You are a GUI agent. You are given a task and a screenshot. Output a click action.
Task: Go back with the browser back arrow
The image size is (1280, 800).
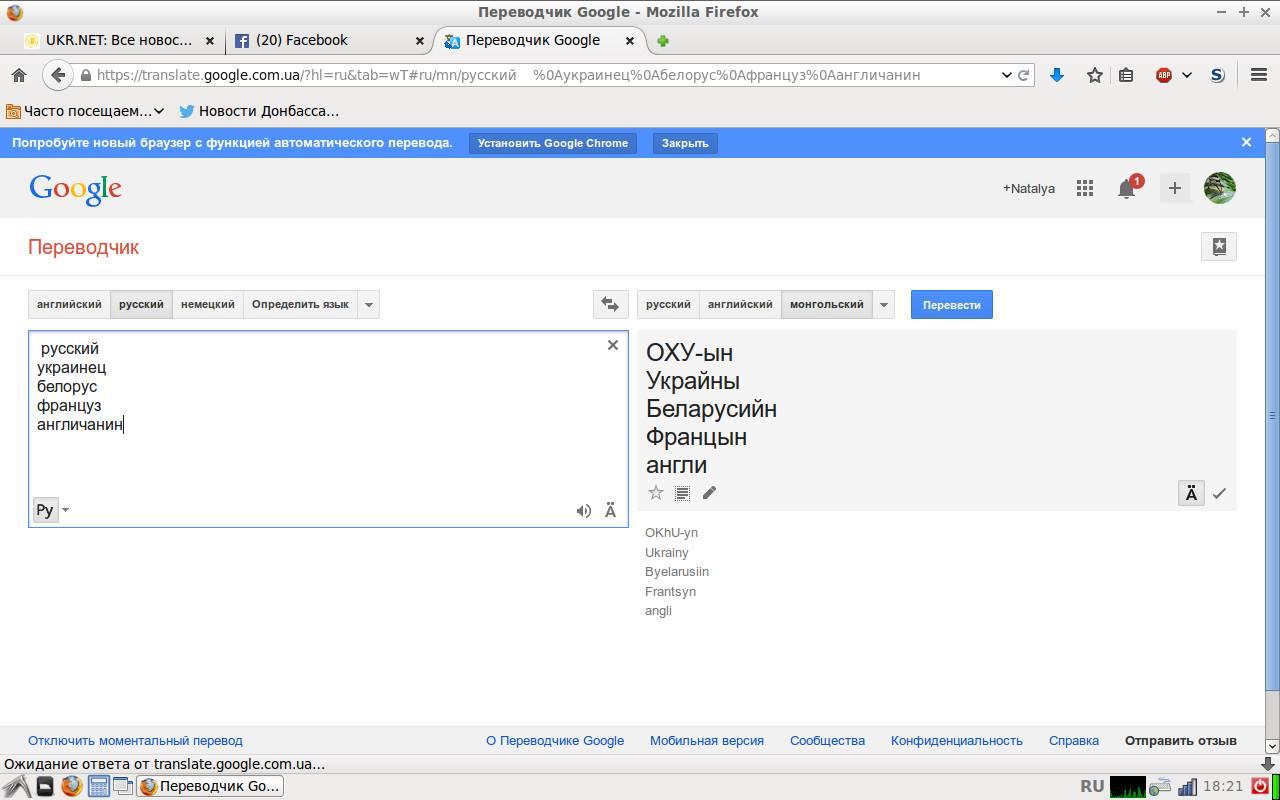pyautogui.click(x=58, y=75)
